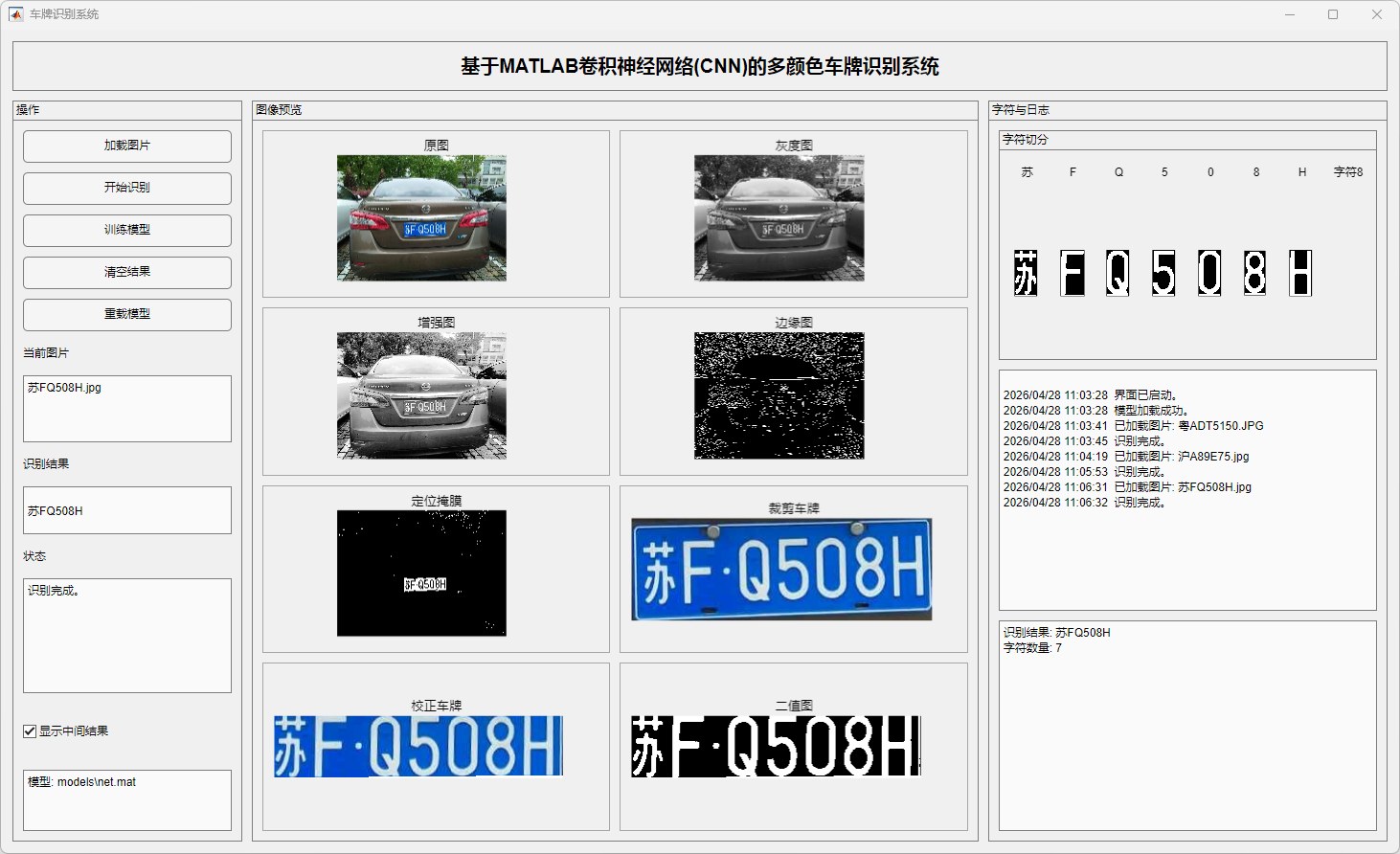This screenshot has height=854, width=1400.
Task: Open the 定位掩膜 mask image
Action: pos(421,573)
